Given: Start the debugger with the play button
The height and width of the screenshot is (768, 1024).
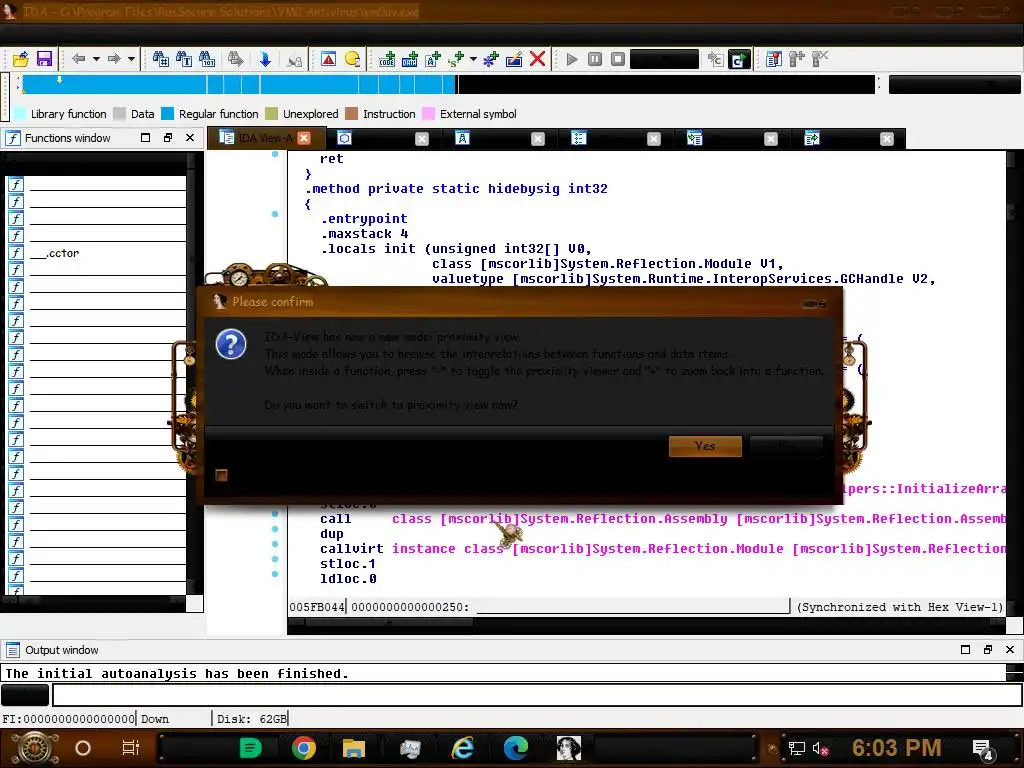Looking at the screenshot, I should (x=572, y=59).
